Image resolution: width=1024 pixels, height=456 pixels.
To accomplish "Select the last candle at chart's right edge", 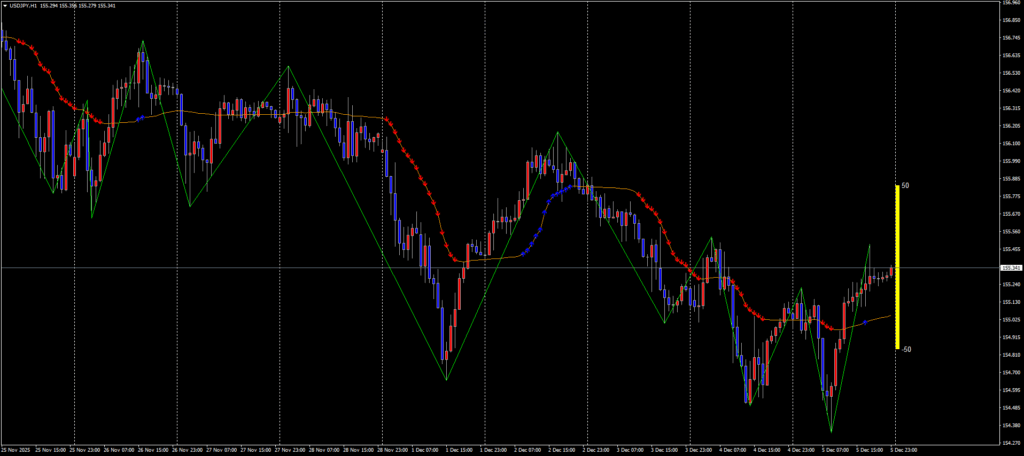I will pyautogui.click(x=891, y=271).
